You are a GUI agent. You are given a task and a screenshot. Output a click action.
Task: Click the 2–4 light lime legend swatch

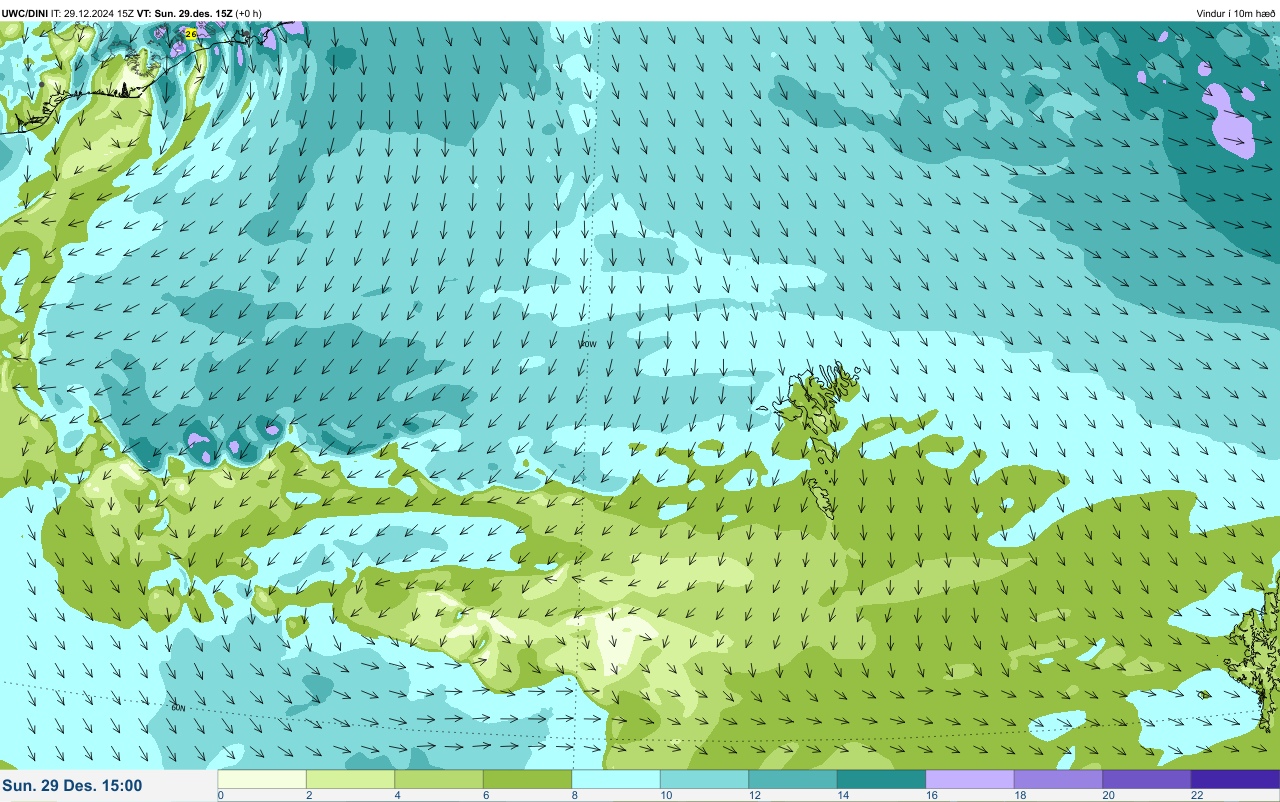[x=350, y=779]
